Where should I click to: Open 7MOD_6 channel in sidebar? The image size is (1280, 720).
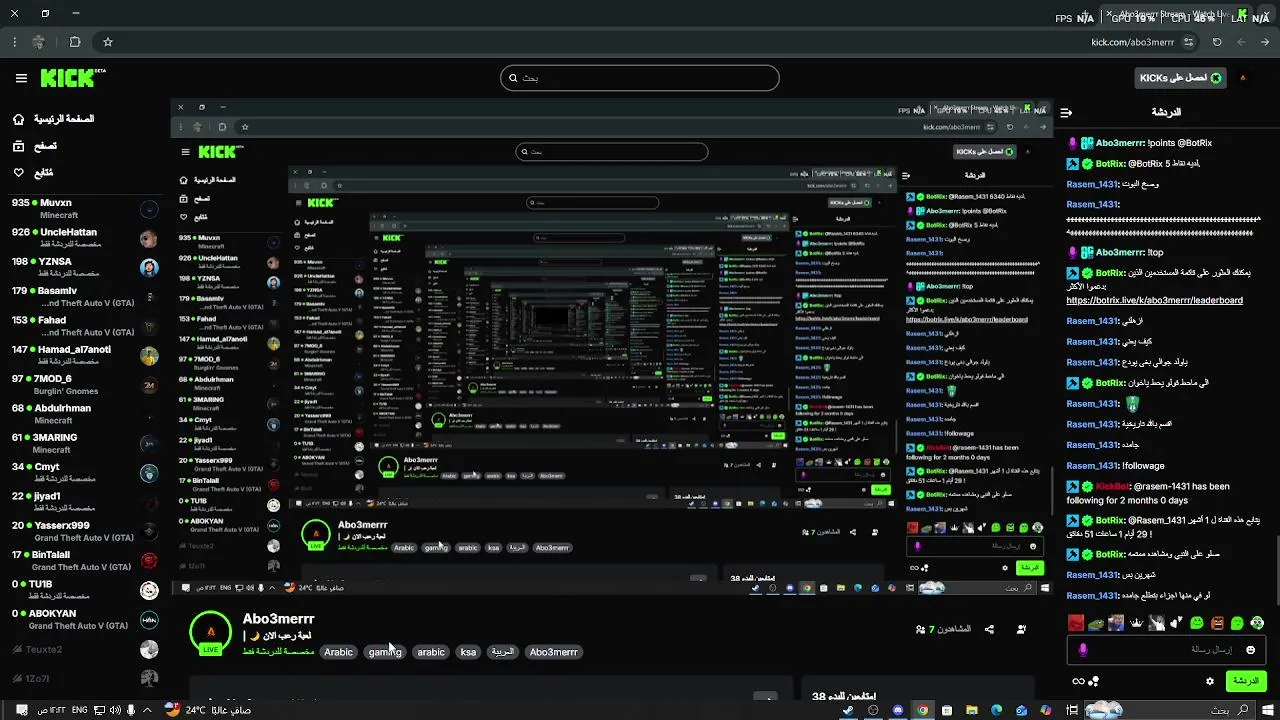point(84,385)
